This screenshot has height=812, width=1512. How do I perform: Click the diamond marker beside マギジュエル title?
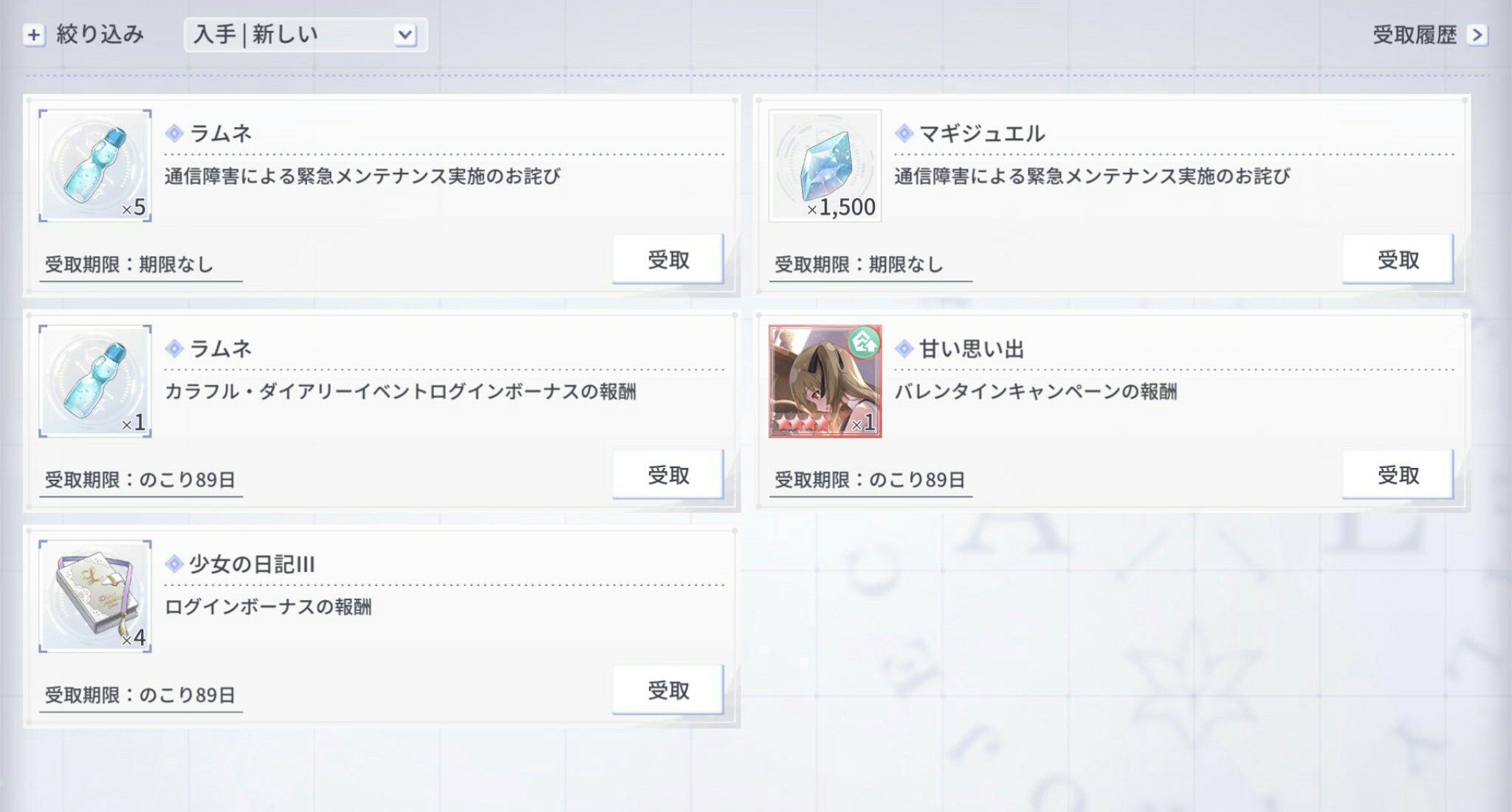(904, 134)
